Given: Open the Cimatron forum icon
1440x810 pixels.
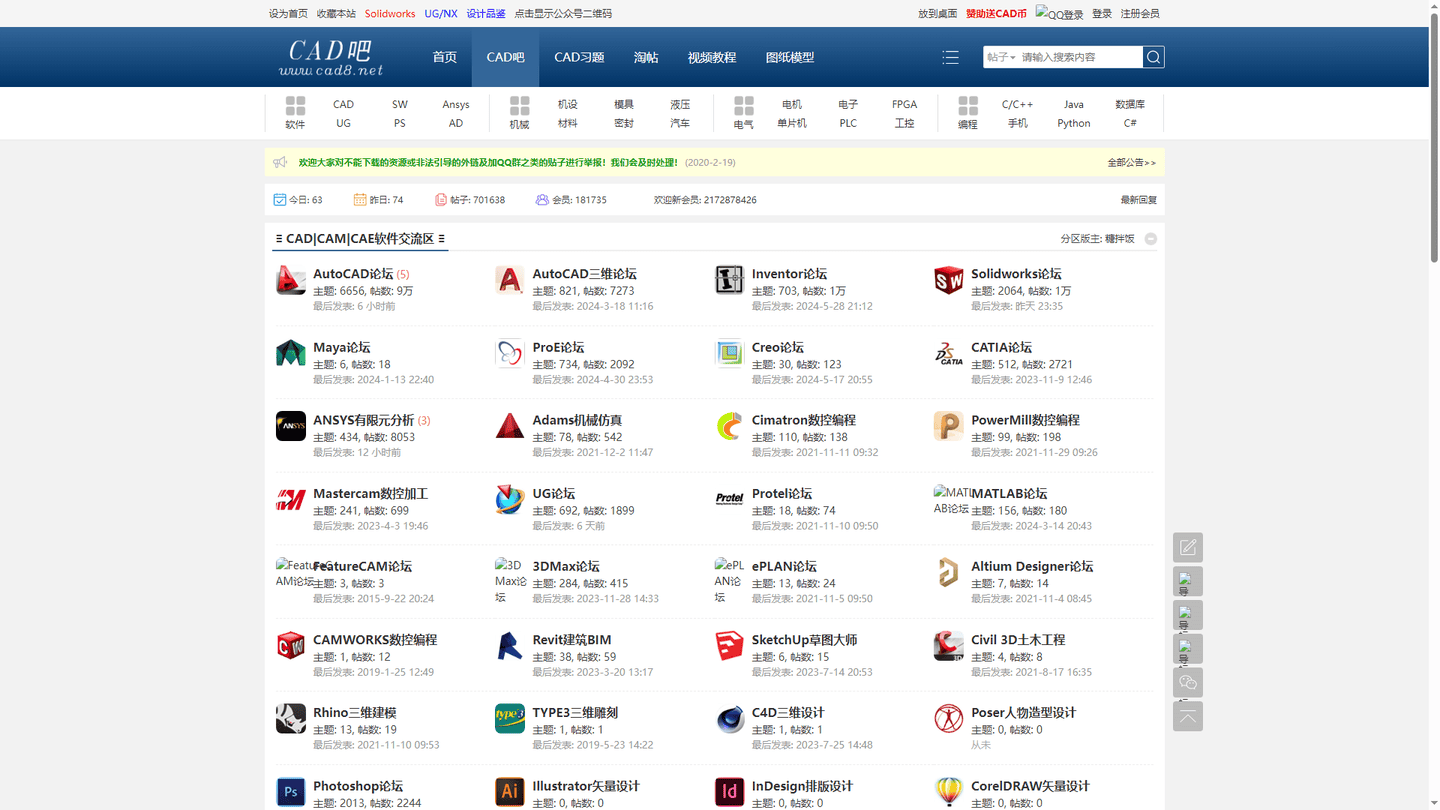Looking at the screenshot, I should click(729, 426).
